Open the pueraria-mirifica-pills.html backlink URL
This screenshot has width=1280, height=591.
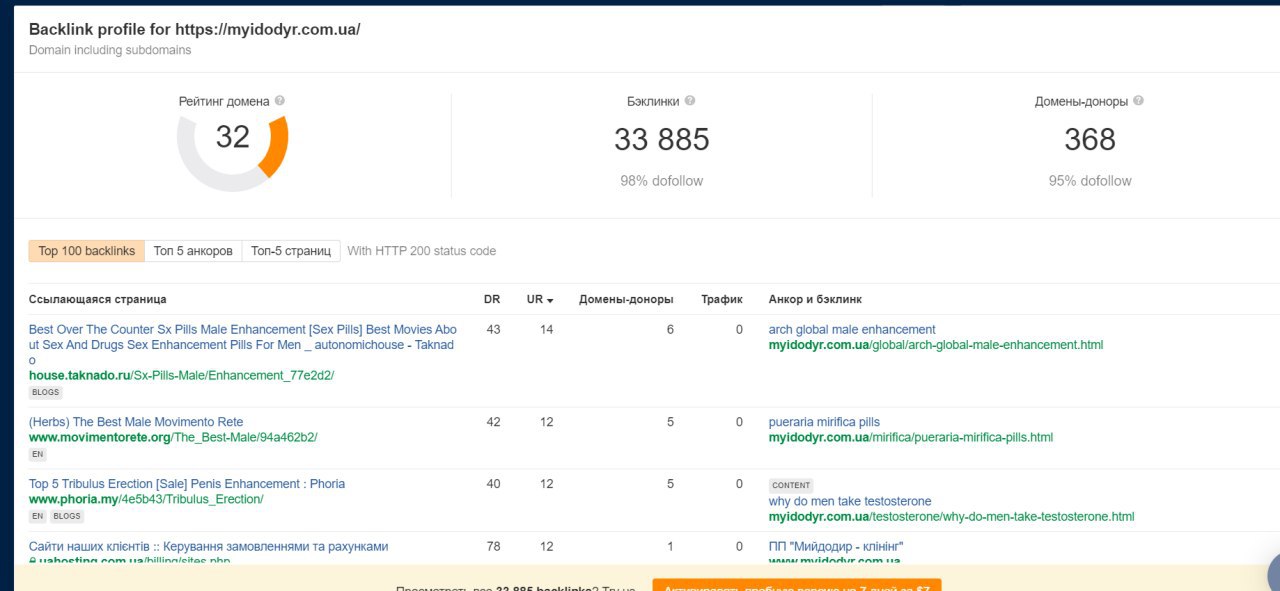coord(911,437)
